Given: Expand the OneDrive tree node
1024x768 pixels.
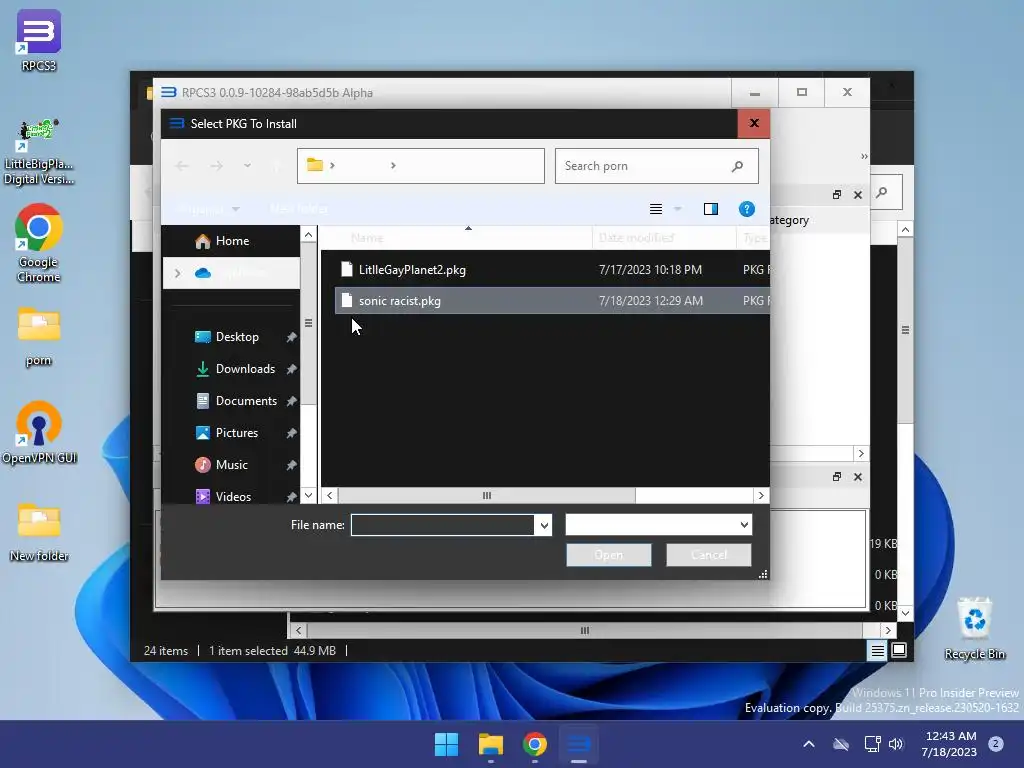Looking at the screenshot, I should [x=177, y=273].
